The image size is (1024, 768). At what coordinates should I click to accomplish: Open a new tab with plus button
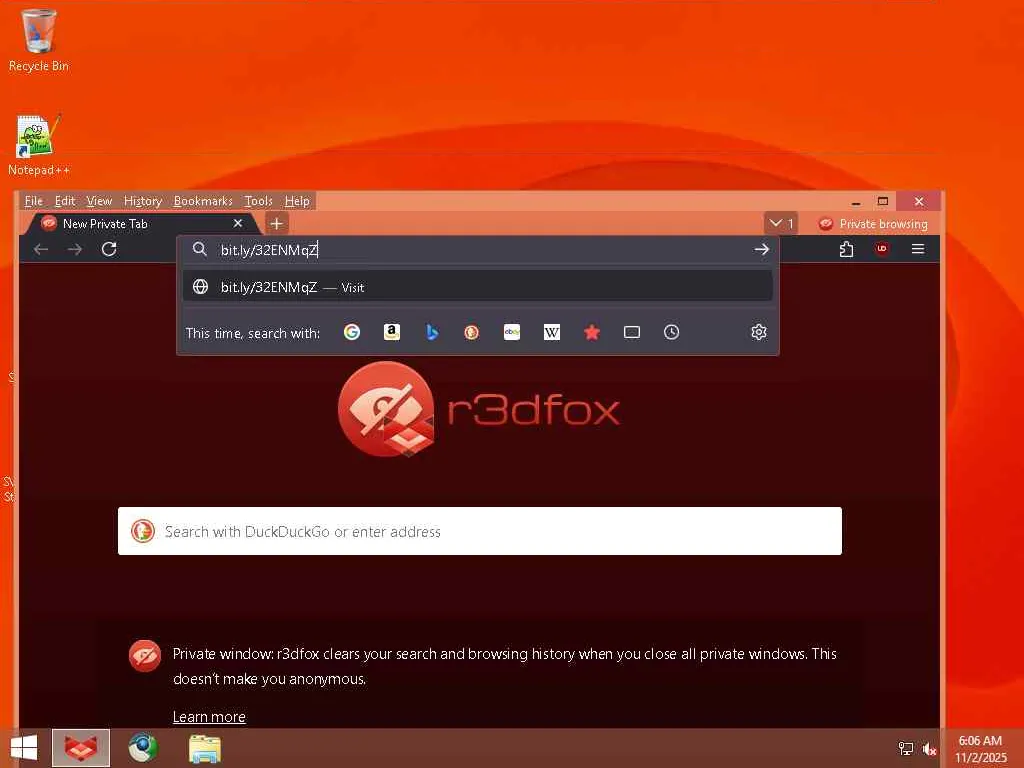pyautogui.click(x=276, y=223)
